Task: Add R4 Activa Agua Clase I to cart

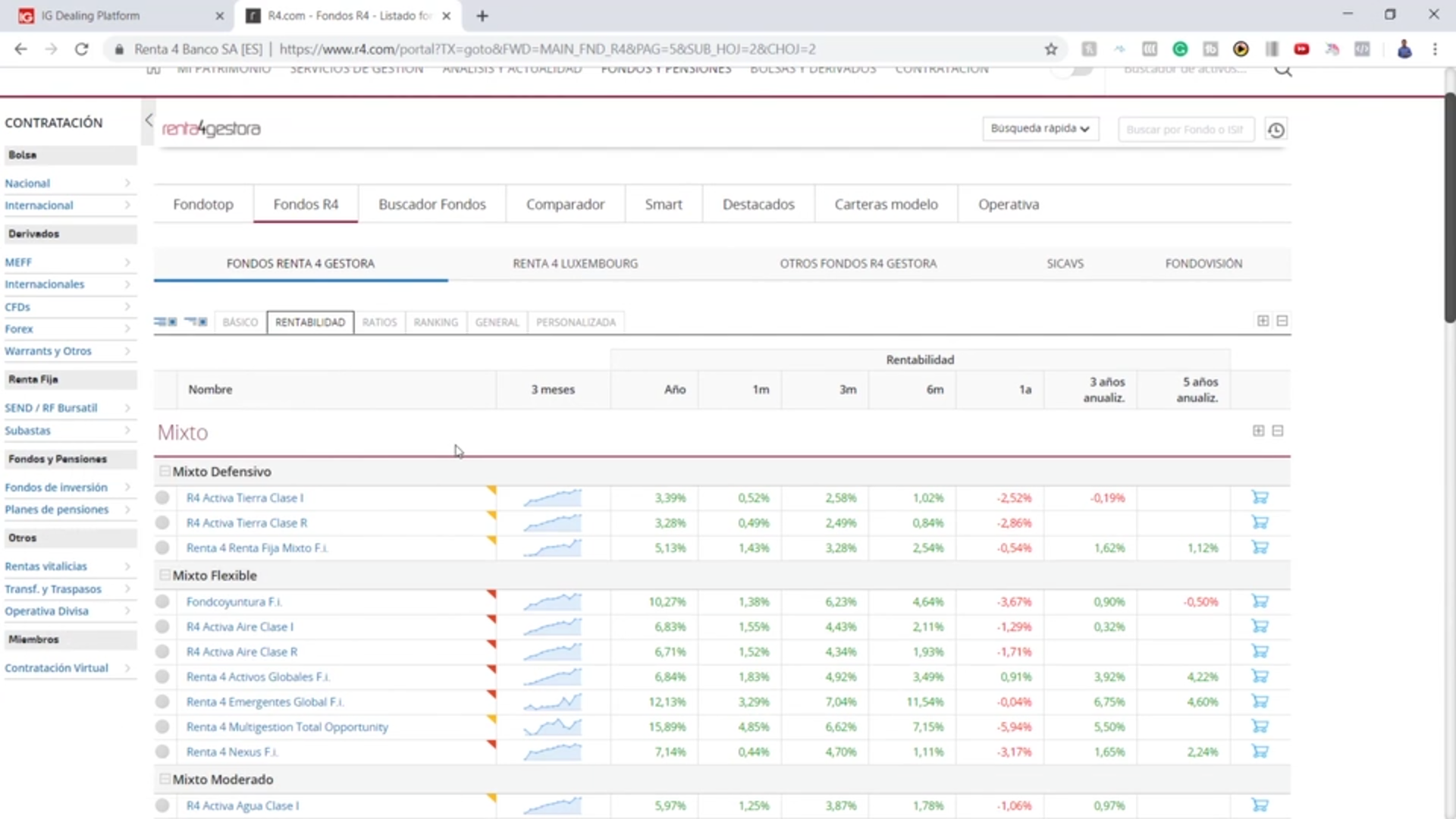Action: (x=1260, y=805)
